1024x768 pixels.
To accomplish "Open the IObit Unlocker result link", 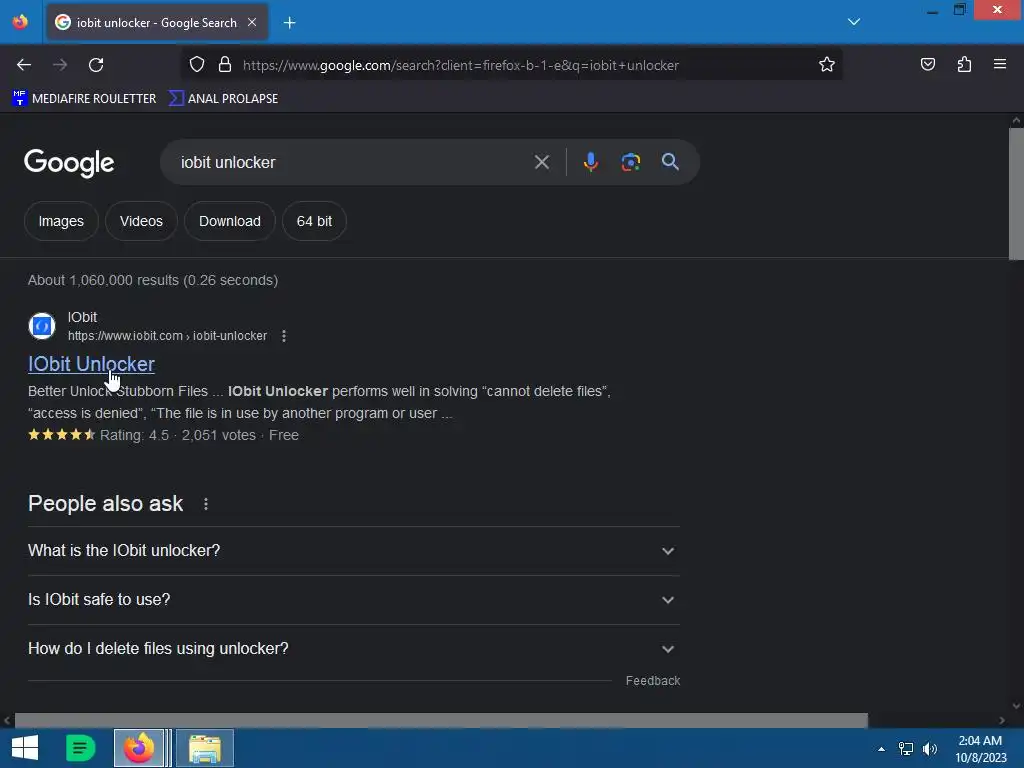I will (x=91, y=364).
